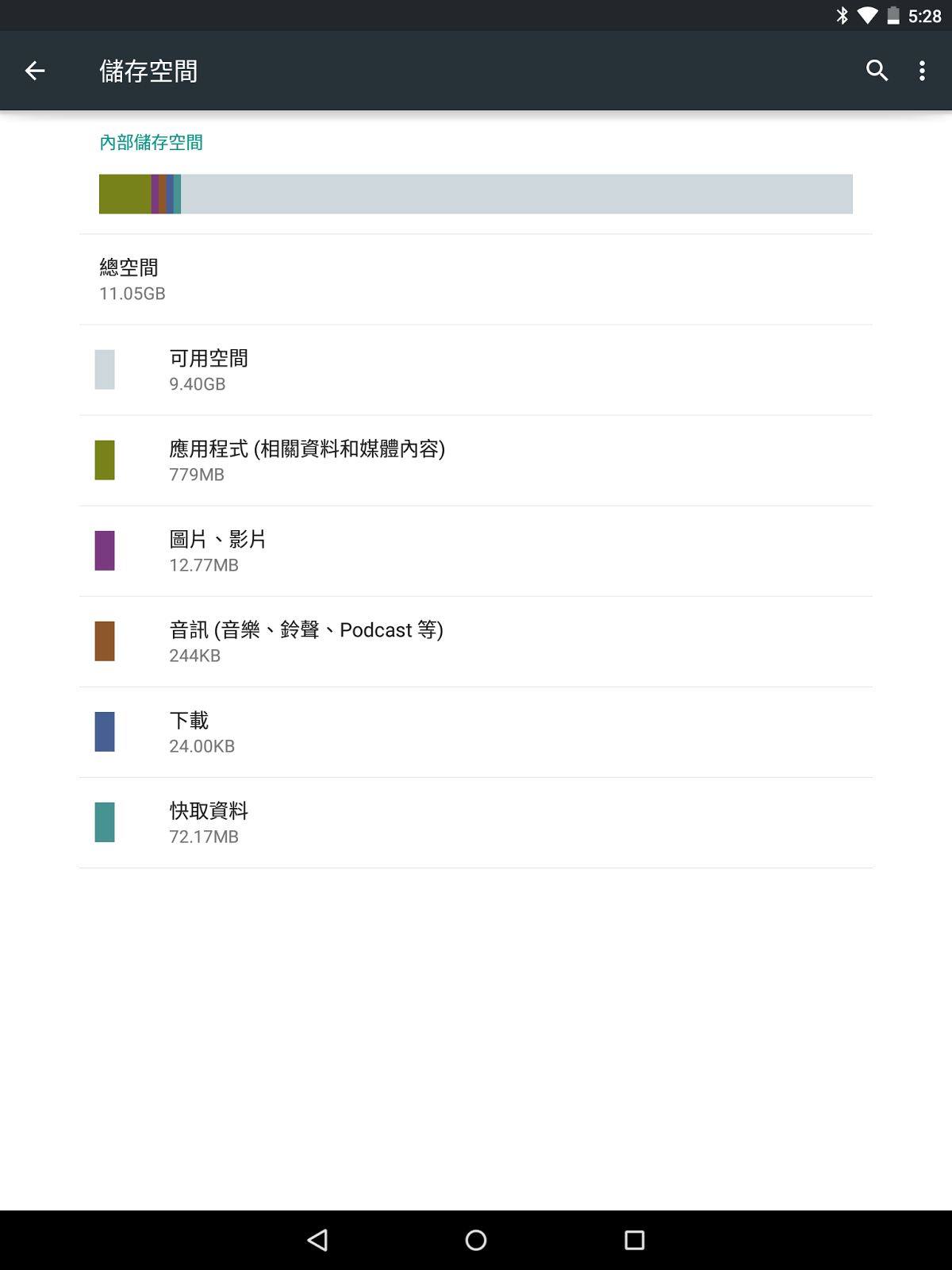Screen dimensions: 952x1270
Task: Select the 音訊 audio storage item
Action: (x=476, y=641)
